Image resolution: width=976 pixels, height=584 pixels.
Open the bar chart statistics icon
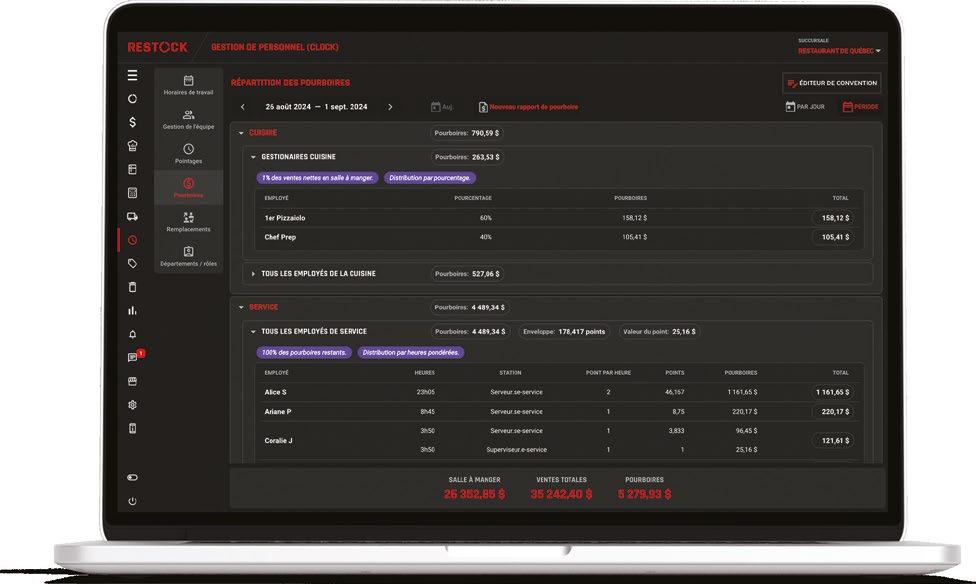(x=133, y=311)
